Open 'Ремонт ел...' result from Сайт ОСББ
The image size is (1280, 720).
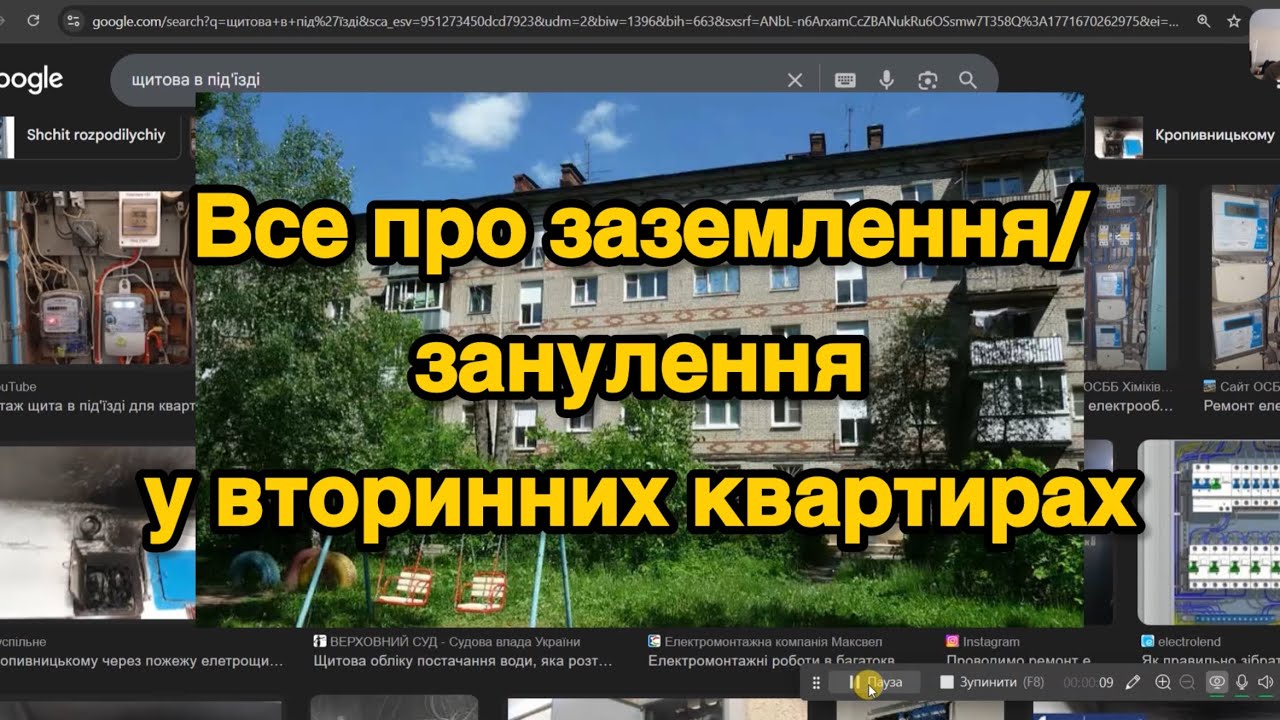1241,406
